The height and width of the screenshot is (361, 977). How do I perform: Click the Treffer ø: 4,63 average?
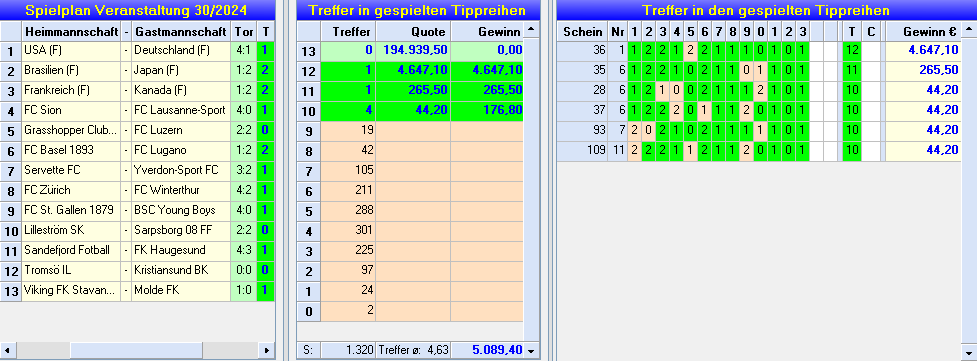[x=412, y=350]
